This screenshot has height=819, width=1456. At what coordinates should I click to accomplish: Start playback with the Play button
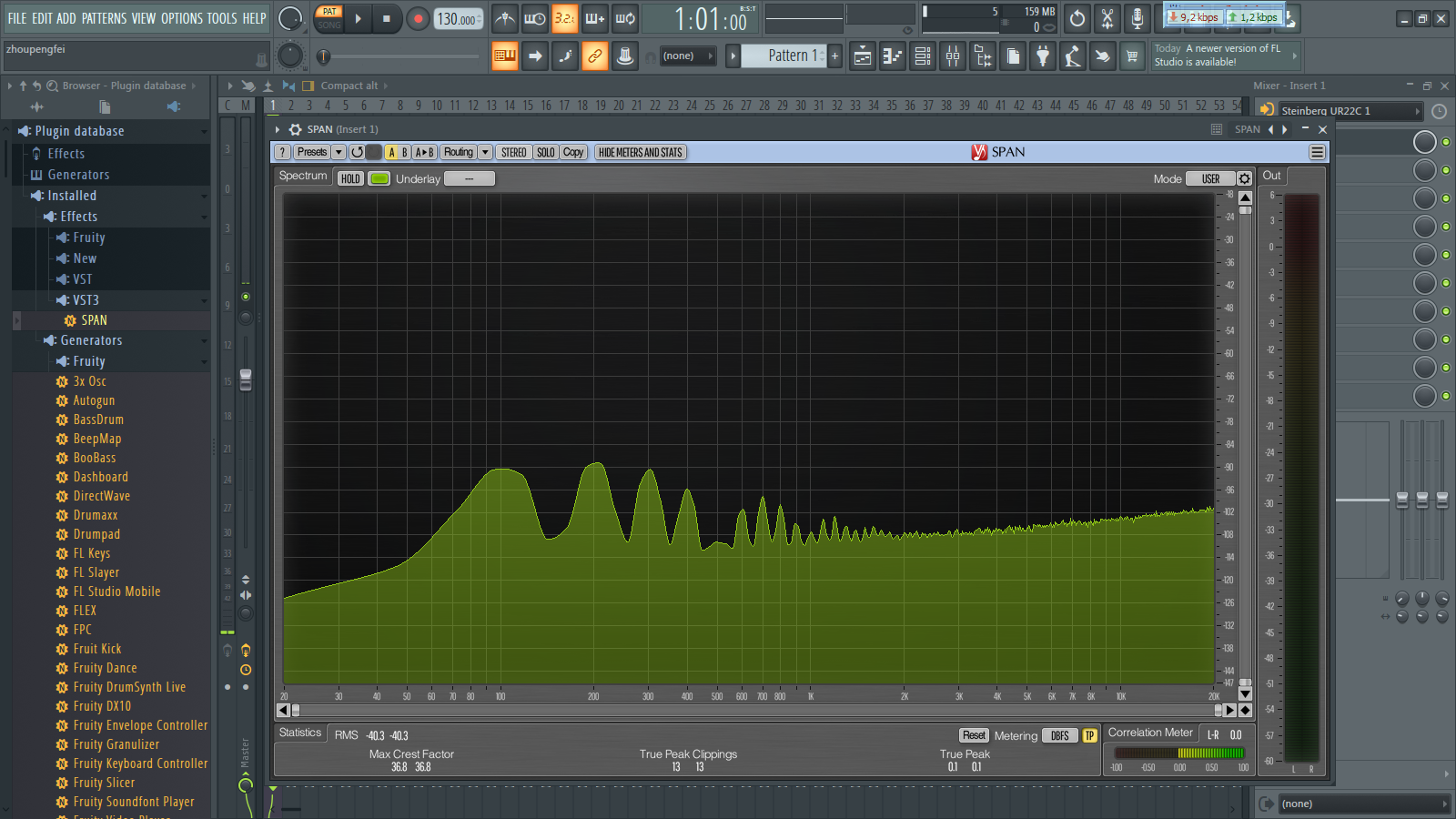(359, 18)
